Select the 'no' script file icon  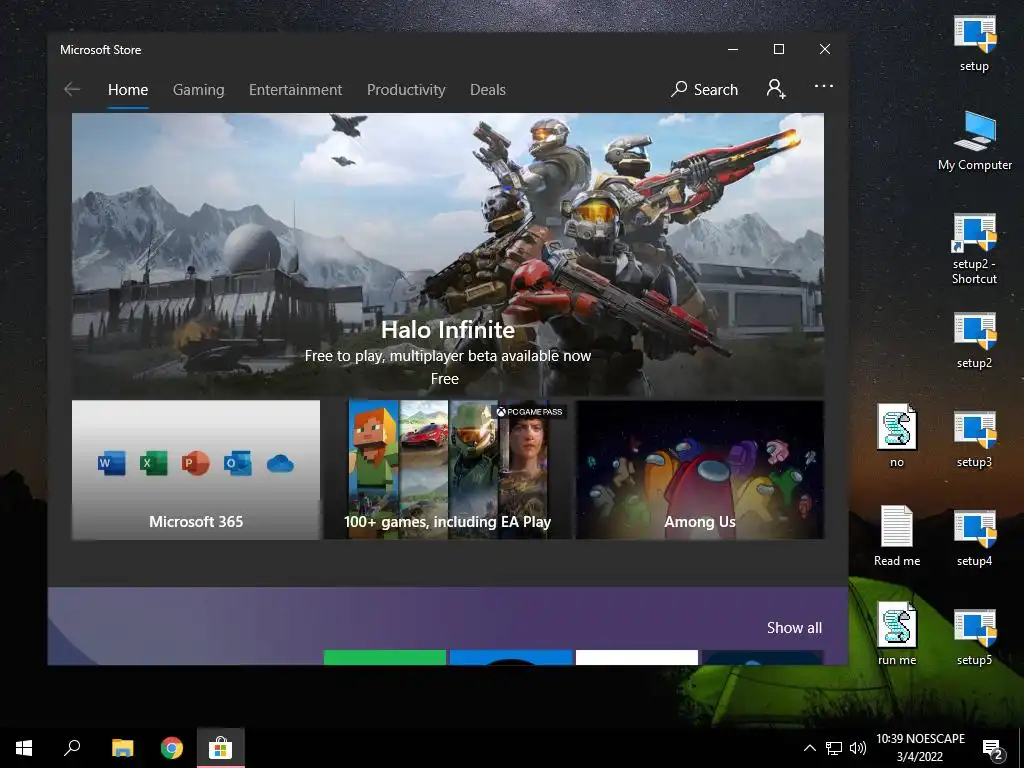click(x=897, y=436)
